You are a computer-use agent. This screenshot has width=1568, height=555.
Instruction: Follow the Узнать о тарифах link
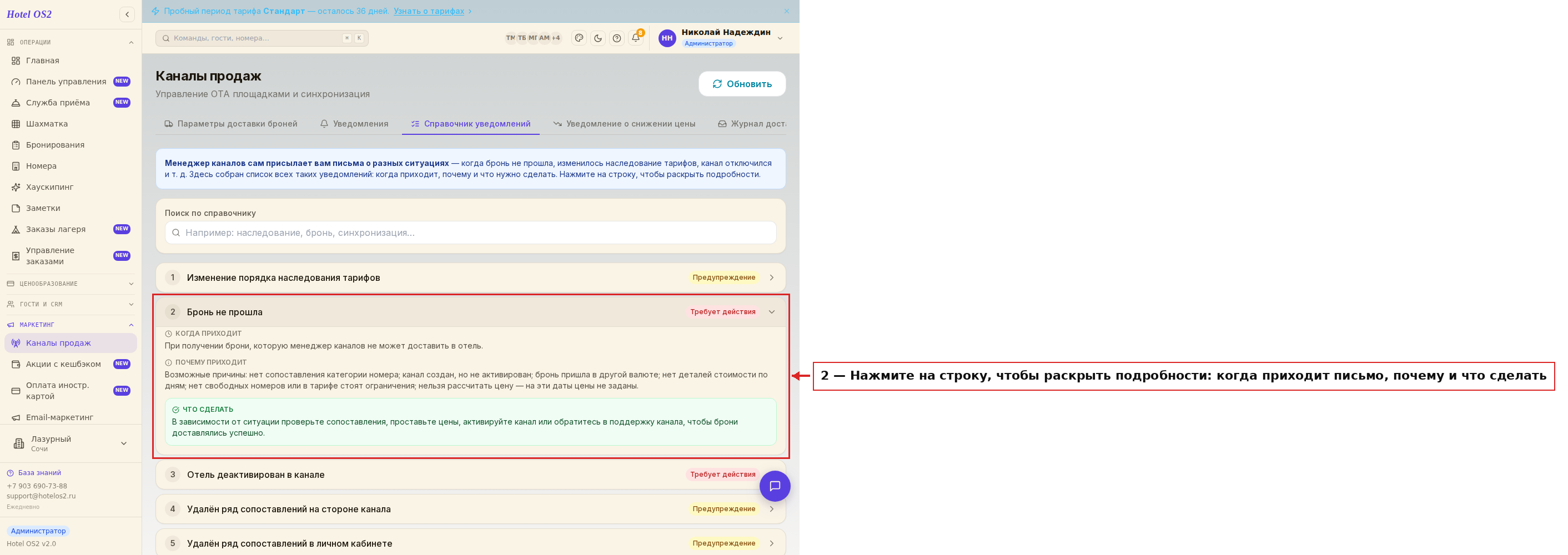coord(429,11)
